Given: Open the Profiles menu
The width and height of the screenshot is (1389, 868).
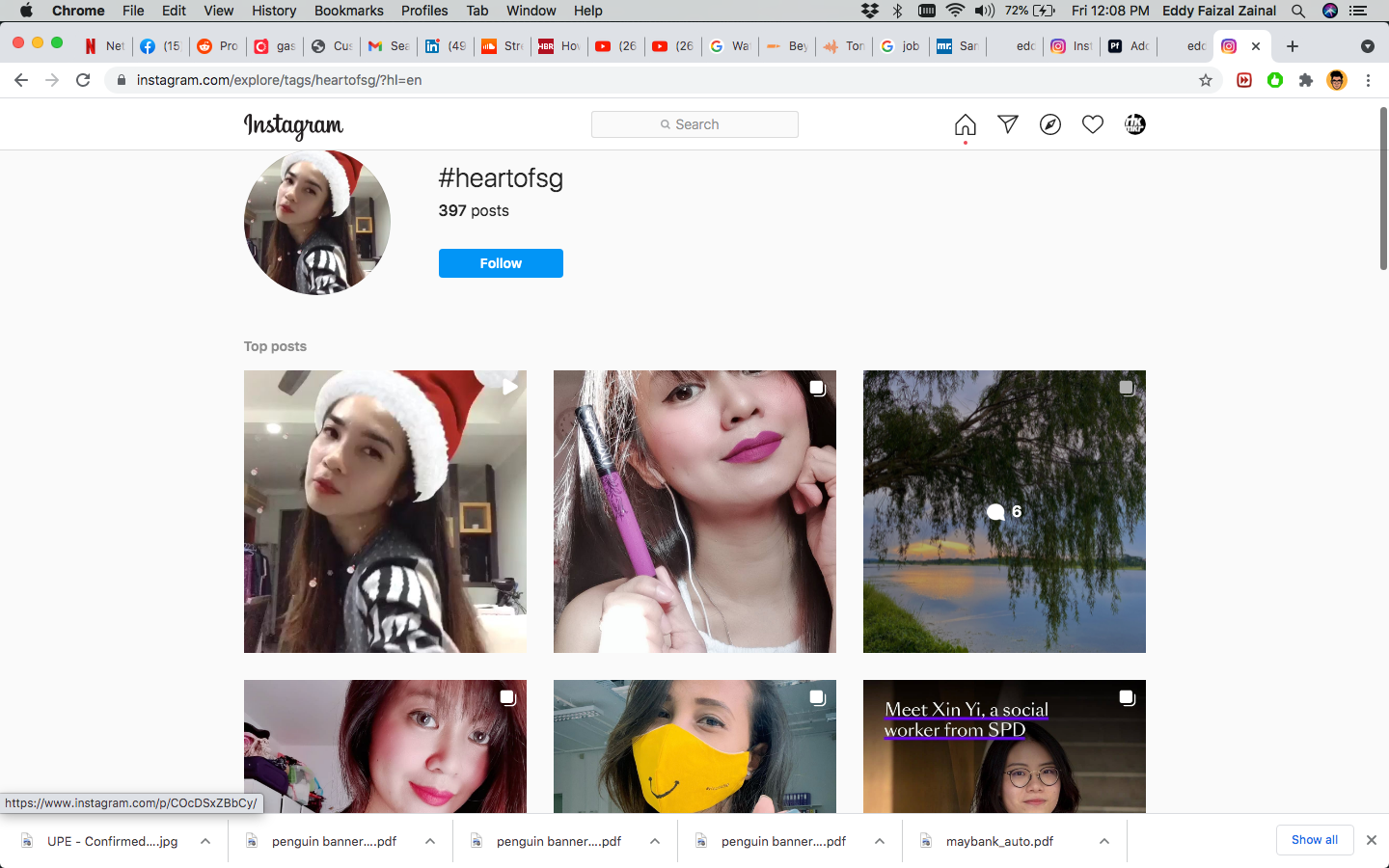Looking at the screenshot, I should coord(424,11).
